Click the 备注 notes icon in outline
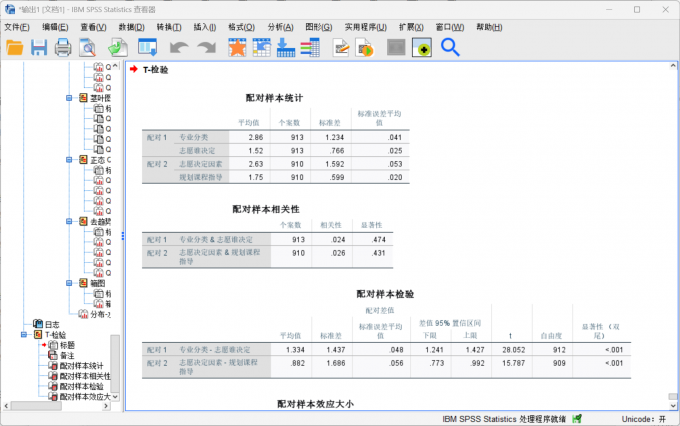The height and width of the screenshot is (426, 680). (x=53, y=355)
